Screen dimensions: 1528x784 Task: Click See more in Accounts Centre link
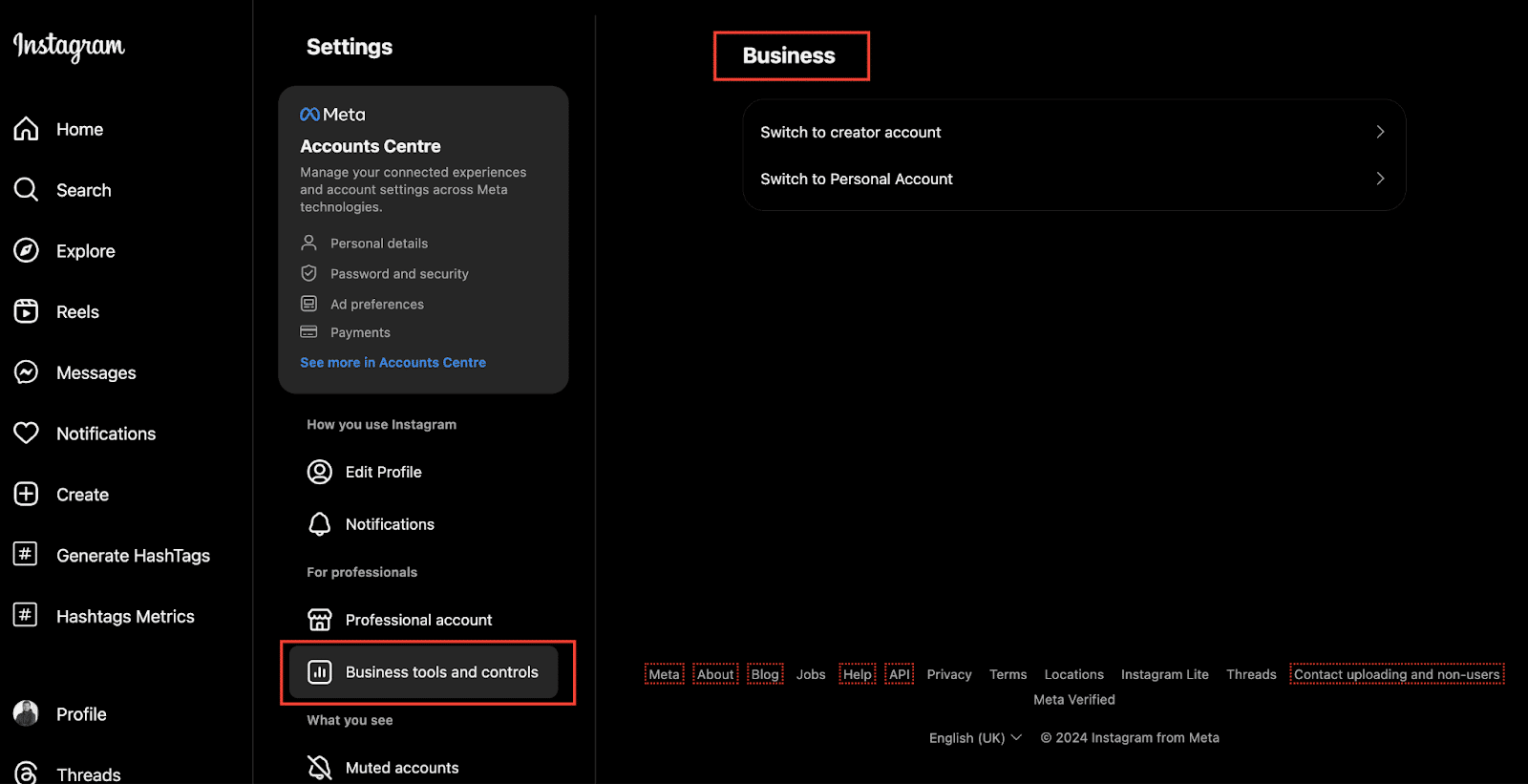point(393,363)
